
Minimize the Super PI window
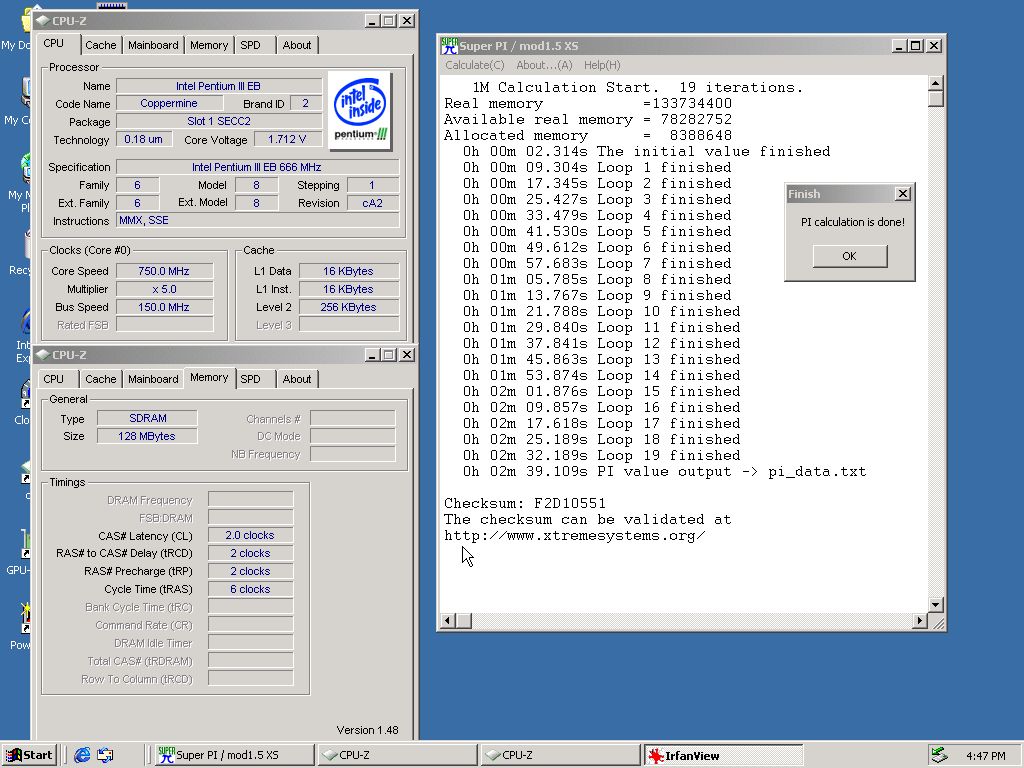pos(899,46)
